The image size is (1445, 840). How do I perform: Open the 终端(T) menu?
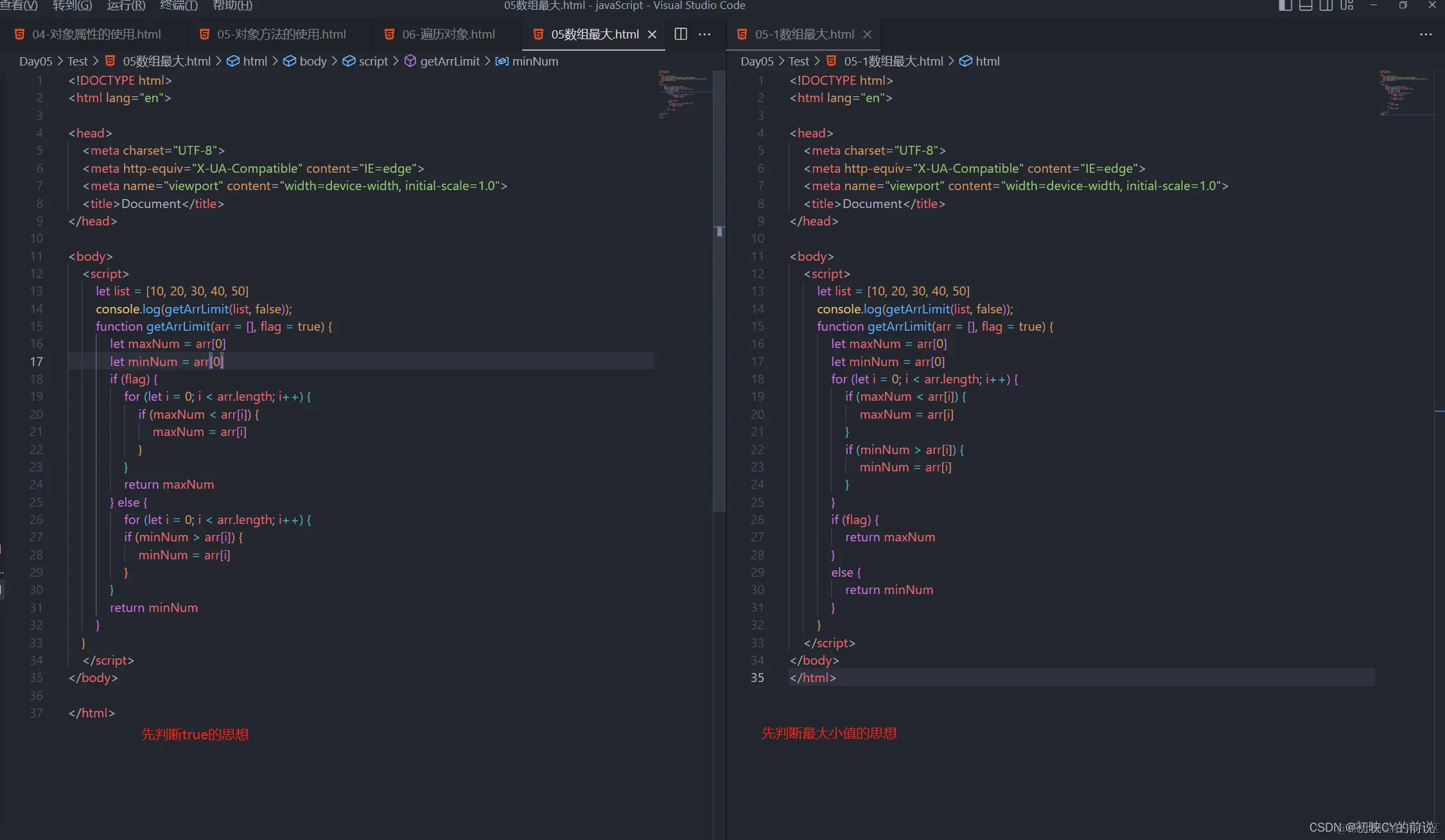tap(178, 5)
